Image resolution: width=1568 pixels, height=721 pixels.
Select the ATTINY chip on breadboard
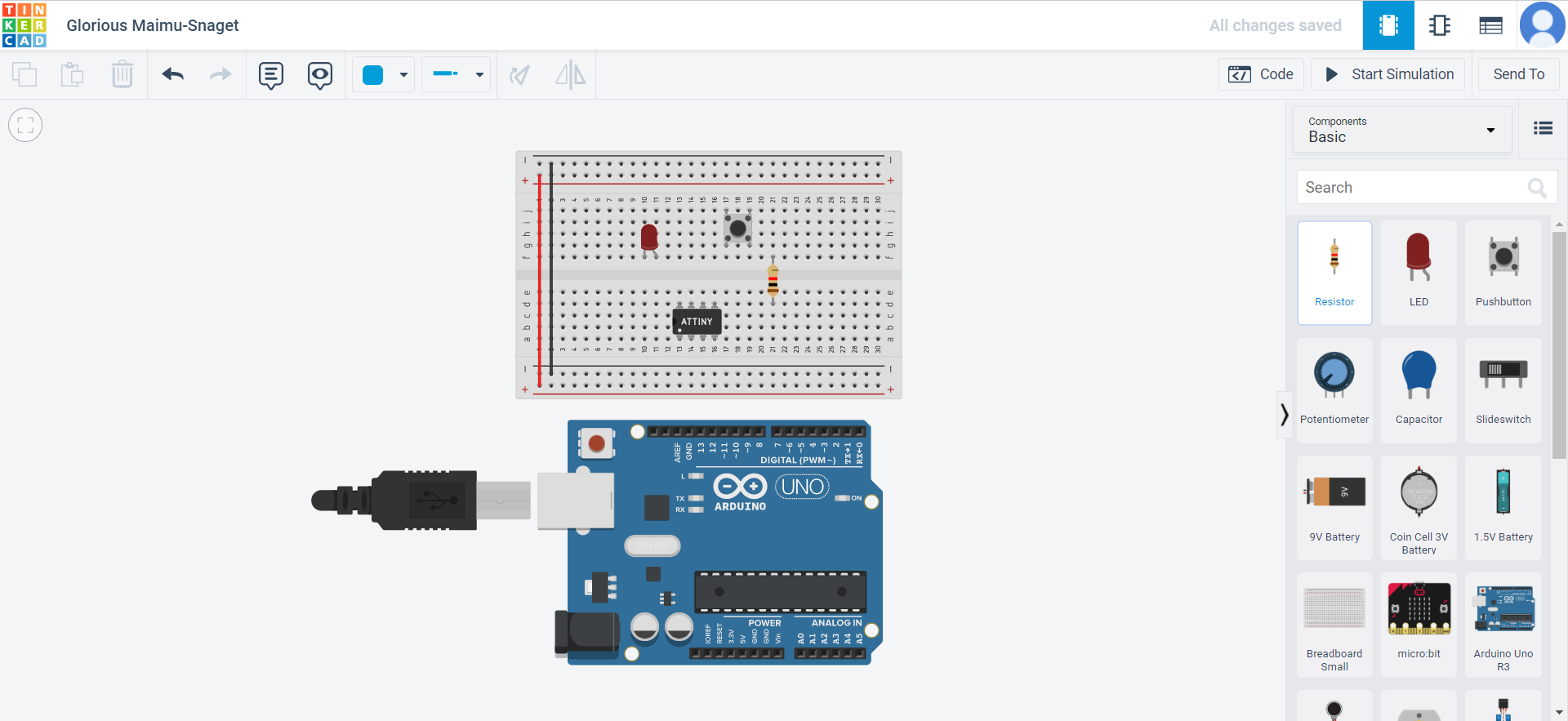[x=697, y=322]
